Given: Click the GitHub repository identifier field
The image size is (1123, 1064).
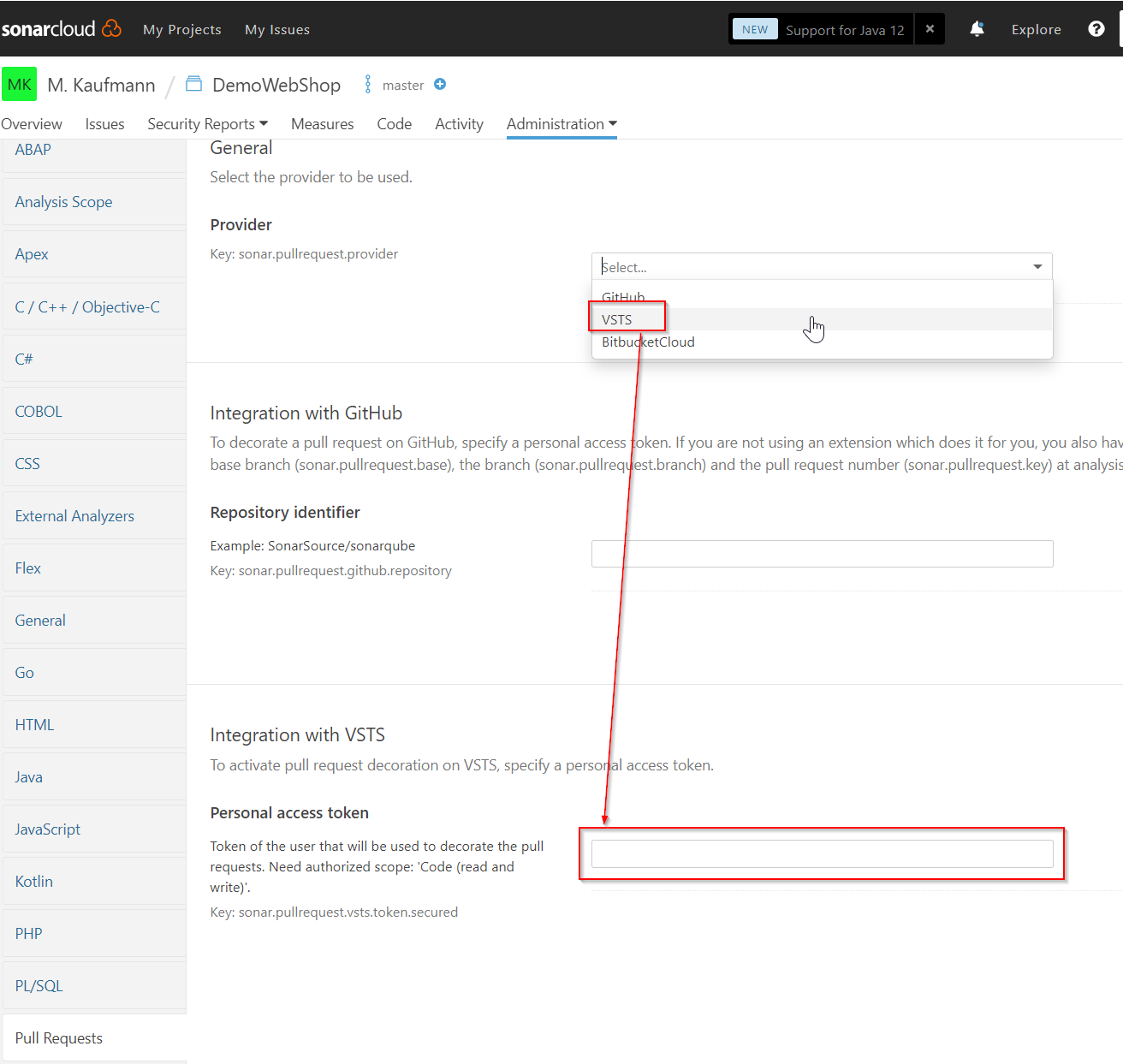Looking at the screenshot, I should 822,554.
